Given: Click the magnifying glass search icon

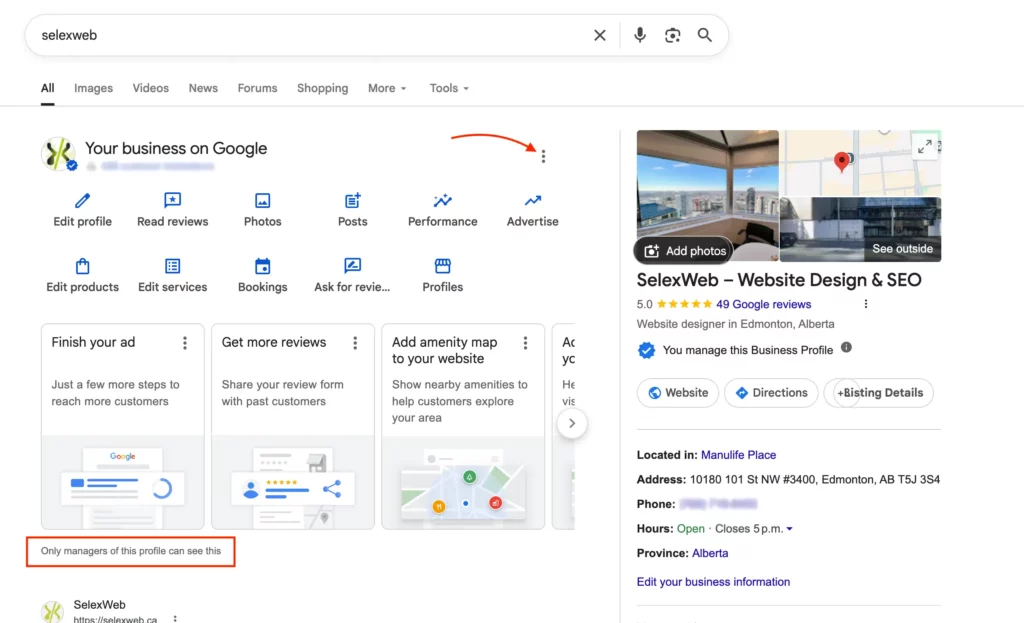Looking at the screenshot, I should 704,35.
